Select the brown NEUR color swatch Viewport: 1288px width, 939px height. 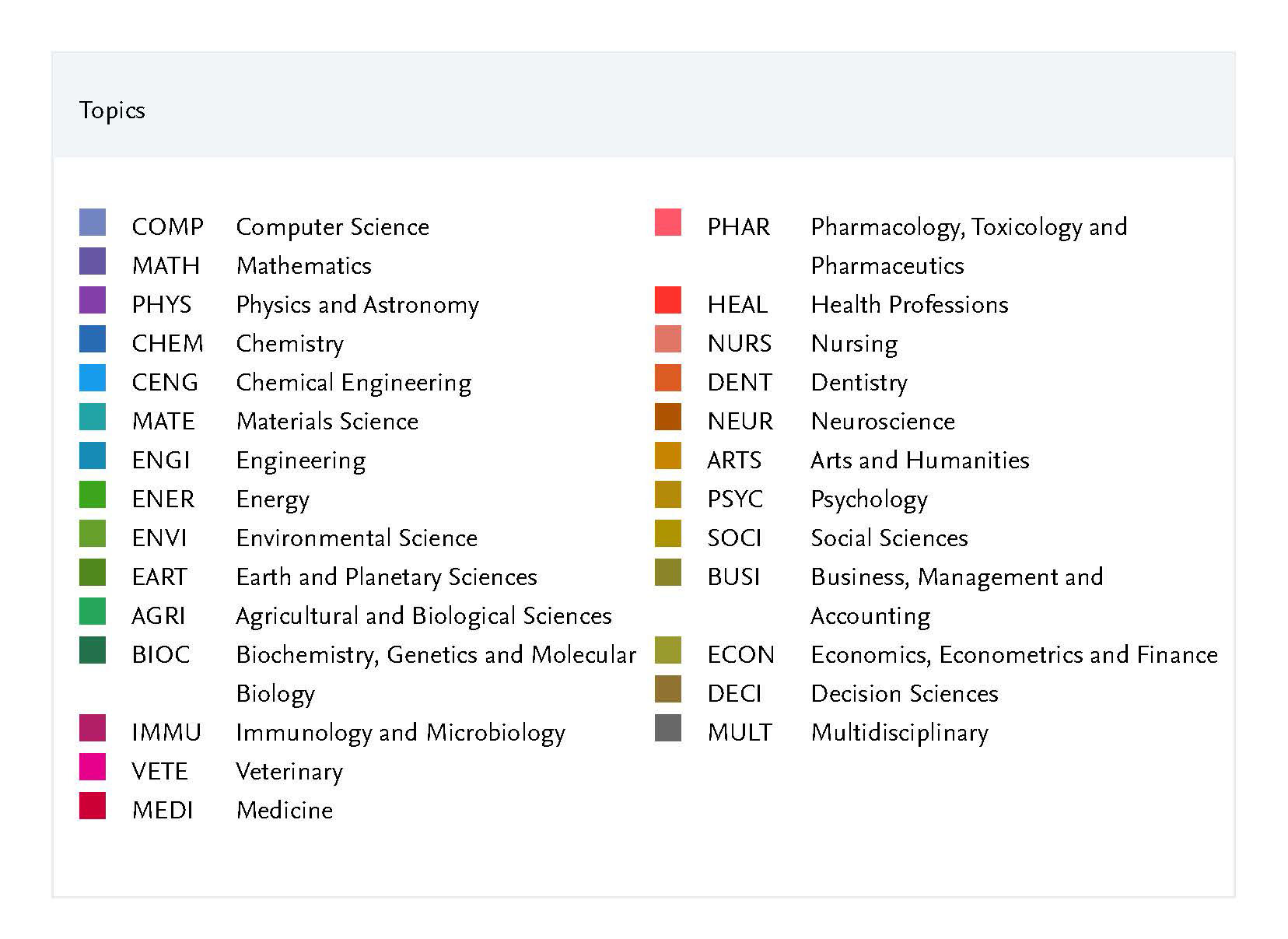[668, 417]
